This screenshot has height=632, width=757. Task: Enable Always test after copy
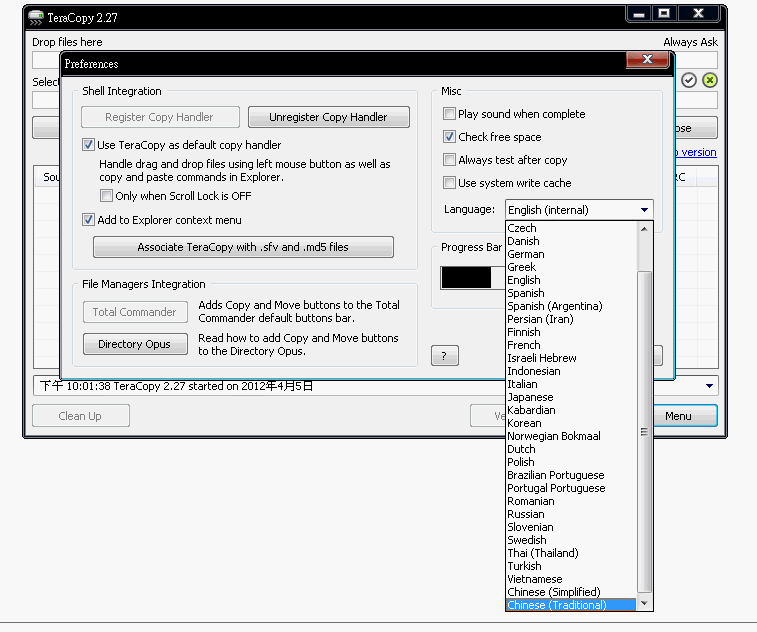click(449, 160)
